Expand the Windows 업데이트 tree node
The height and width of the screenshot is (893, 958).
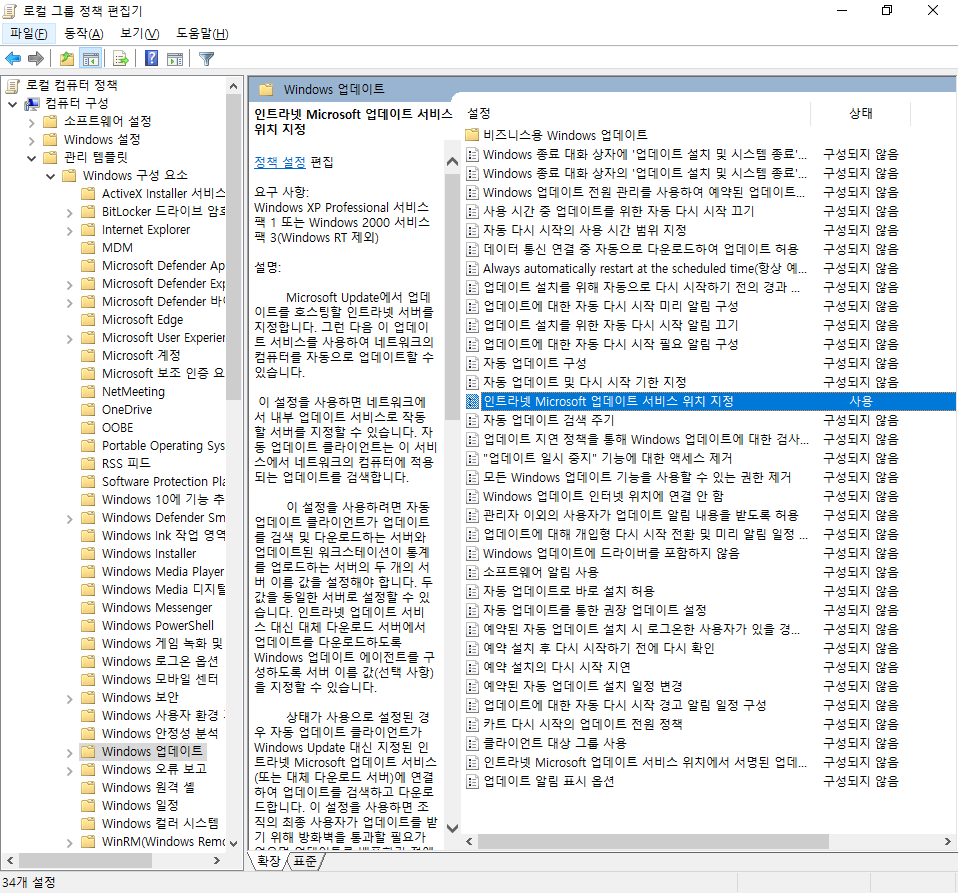pos(70,753)
